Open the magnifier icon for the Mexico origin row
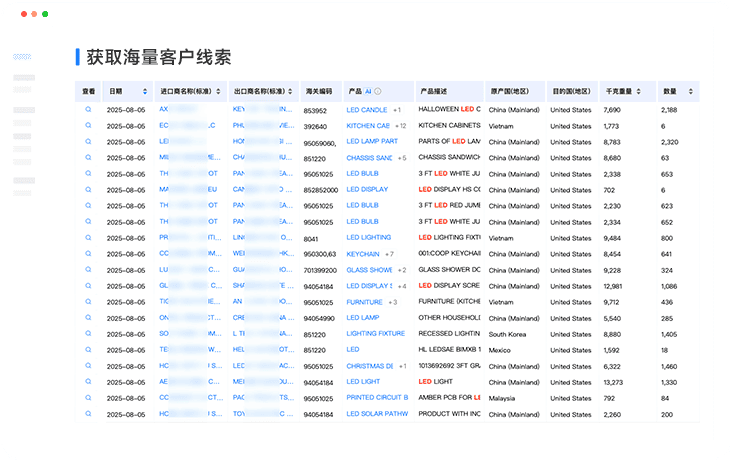Screen dimensions: 730x460 pos(88,350)
